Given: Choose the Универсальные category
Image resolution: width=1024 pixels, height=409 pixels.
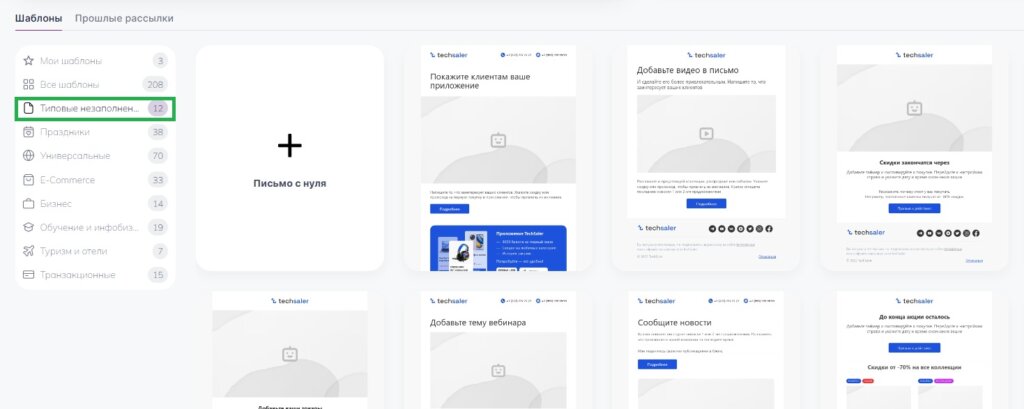Looking at the screenshot, I should pyautogui.click(x=95, y=155).
